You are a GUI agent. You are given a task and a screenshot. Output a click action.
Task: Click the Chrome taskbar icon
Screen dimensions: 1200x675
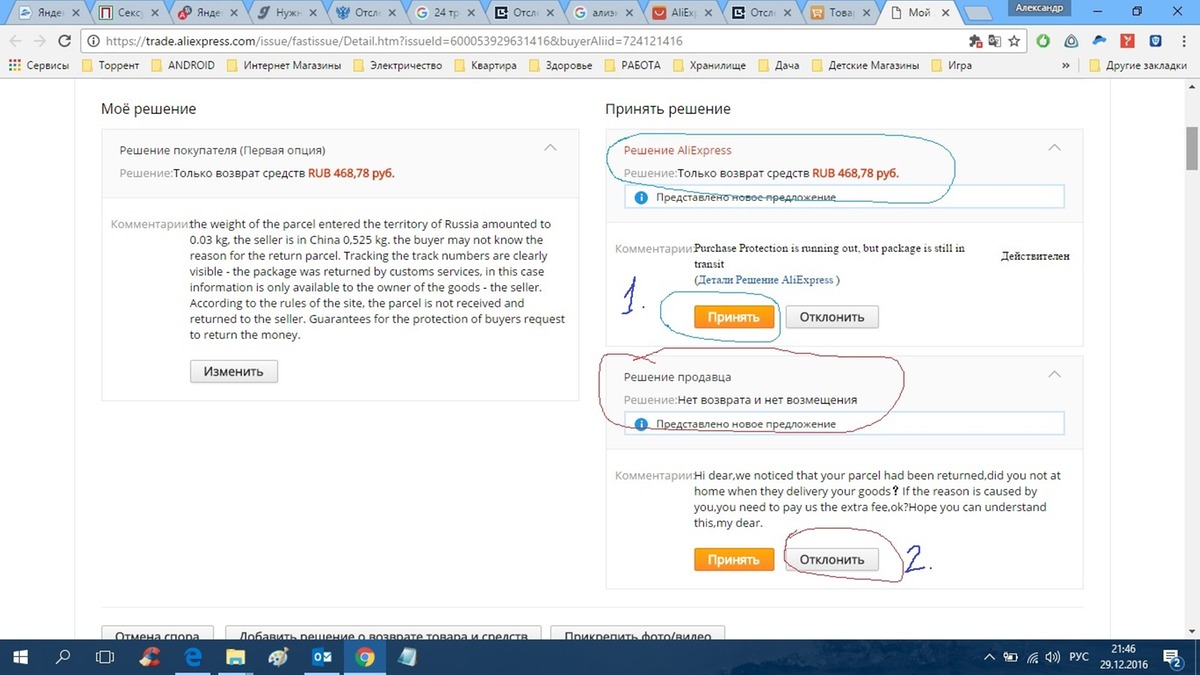click(365, 657)
